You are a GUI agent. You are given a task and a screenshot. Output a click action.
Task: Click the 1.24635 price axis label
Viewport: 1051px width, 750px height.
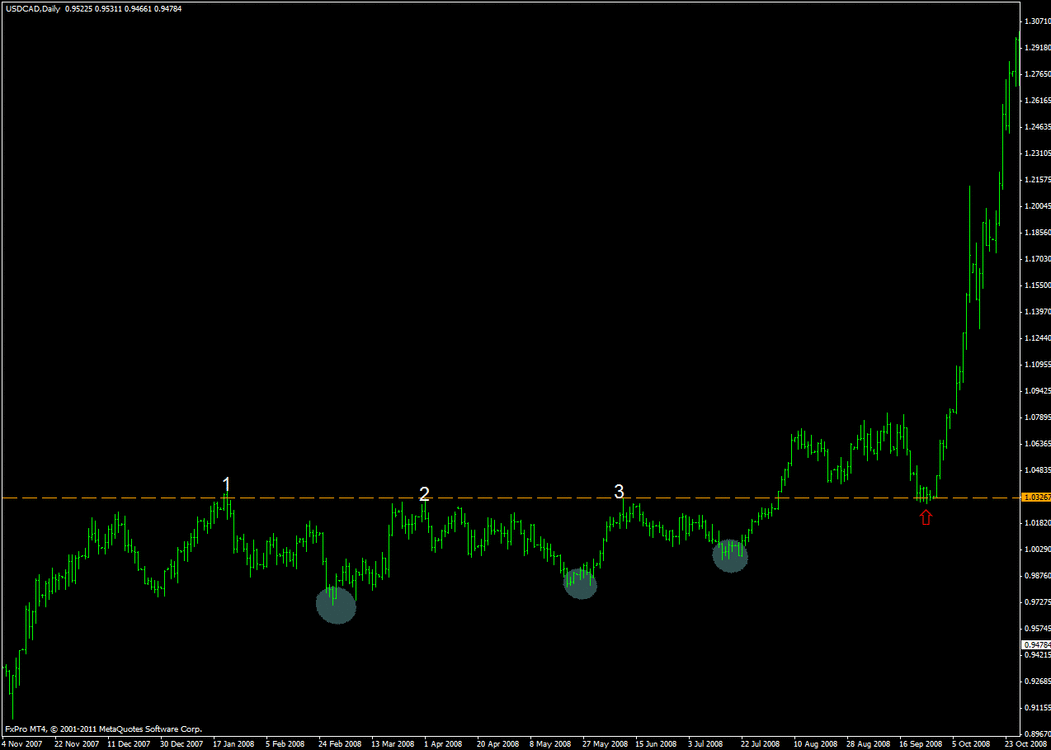pyautogui.click(x=1036, y=127)
